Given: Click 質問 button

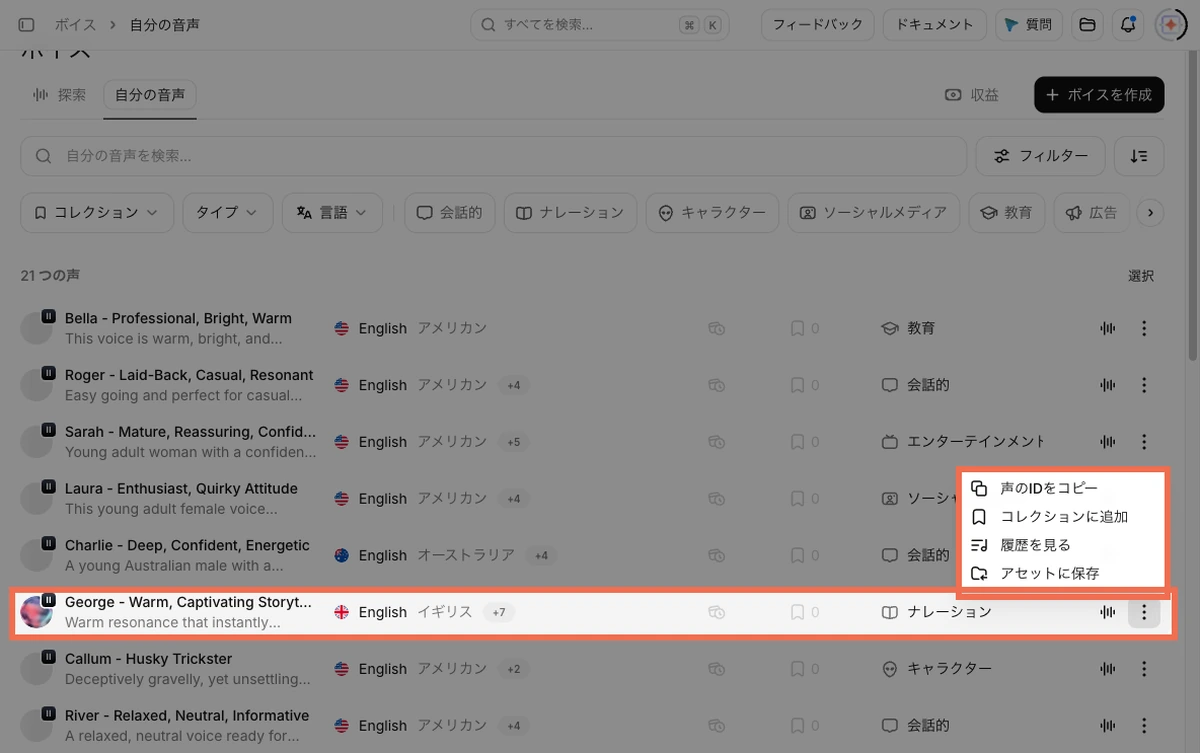Looking at the screenshot, I should [1028, 24].
